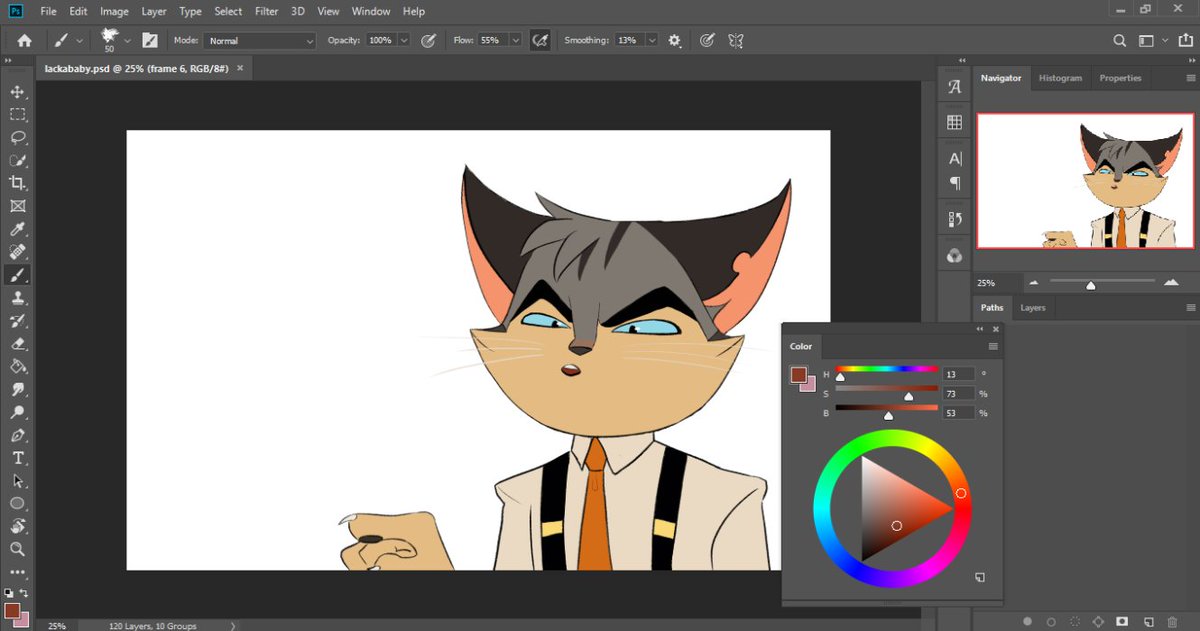1200x631 pixels.
Task: Open the Window menu
Action: (371, 11)
